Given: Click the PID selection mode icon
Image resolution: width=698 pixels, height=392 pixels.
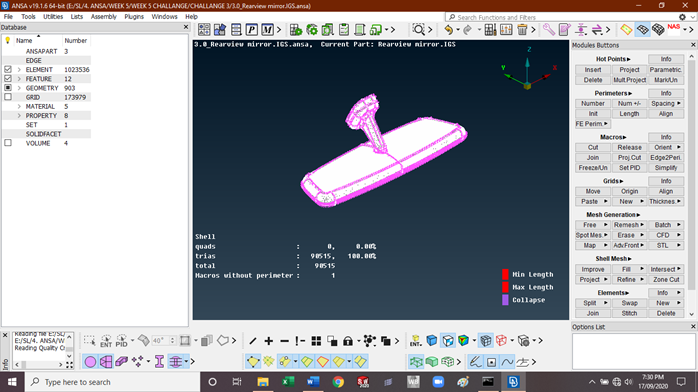Looking at the screenshot, I should 121,341.
